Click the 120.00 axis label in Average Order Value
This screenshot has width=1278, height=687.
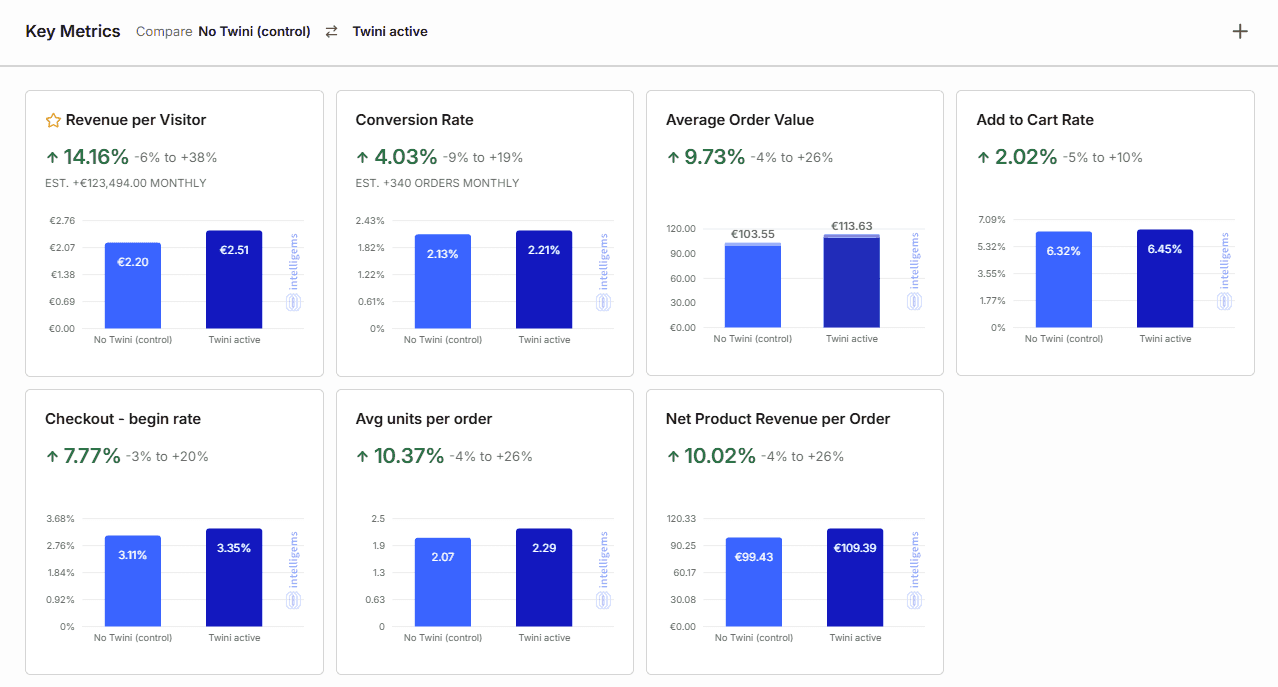pyautogui.click(x=681, y=229)
